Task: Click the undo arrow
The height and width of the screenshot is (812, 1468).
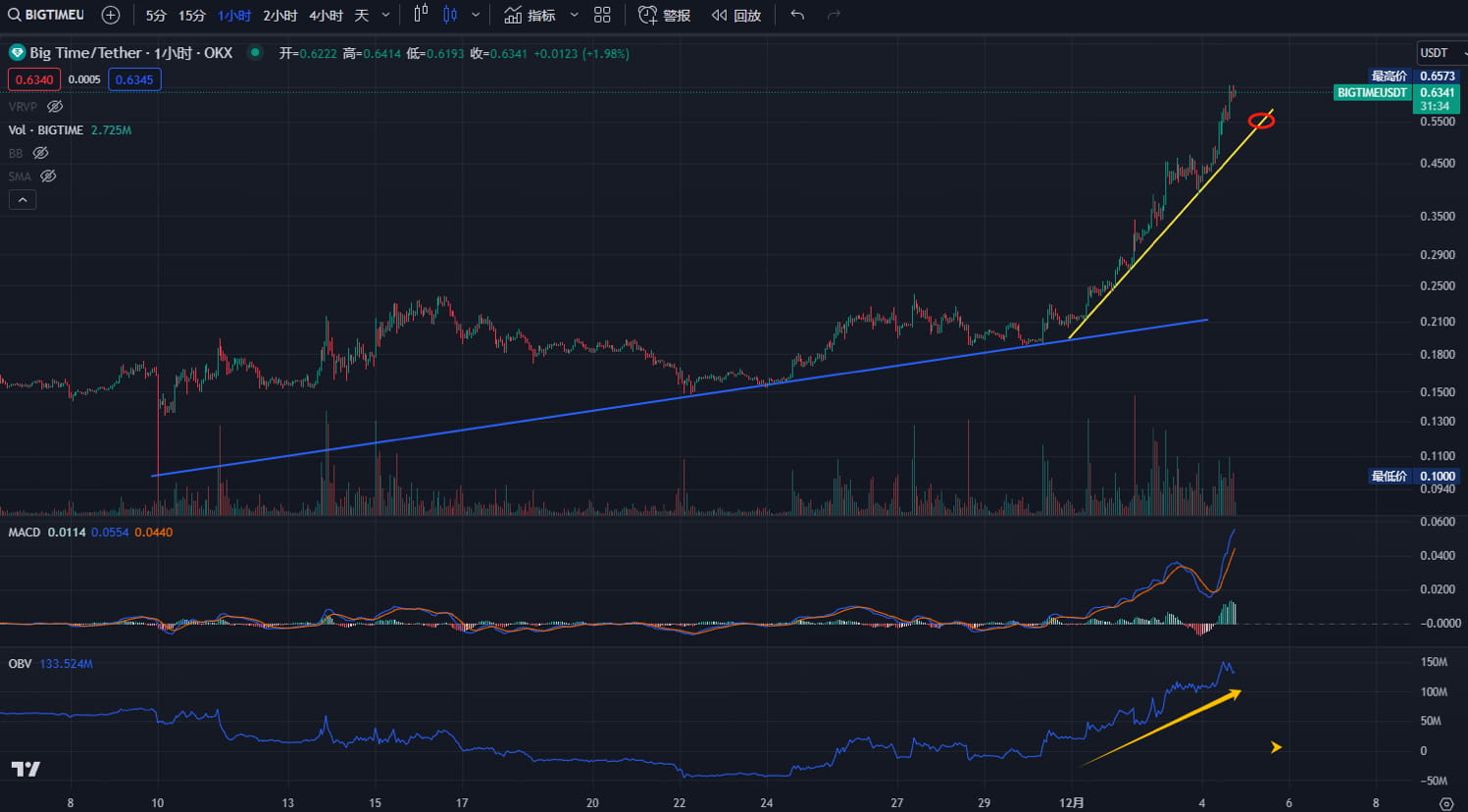Action: [x=797, y=15]
